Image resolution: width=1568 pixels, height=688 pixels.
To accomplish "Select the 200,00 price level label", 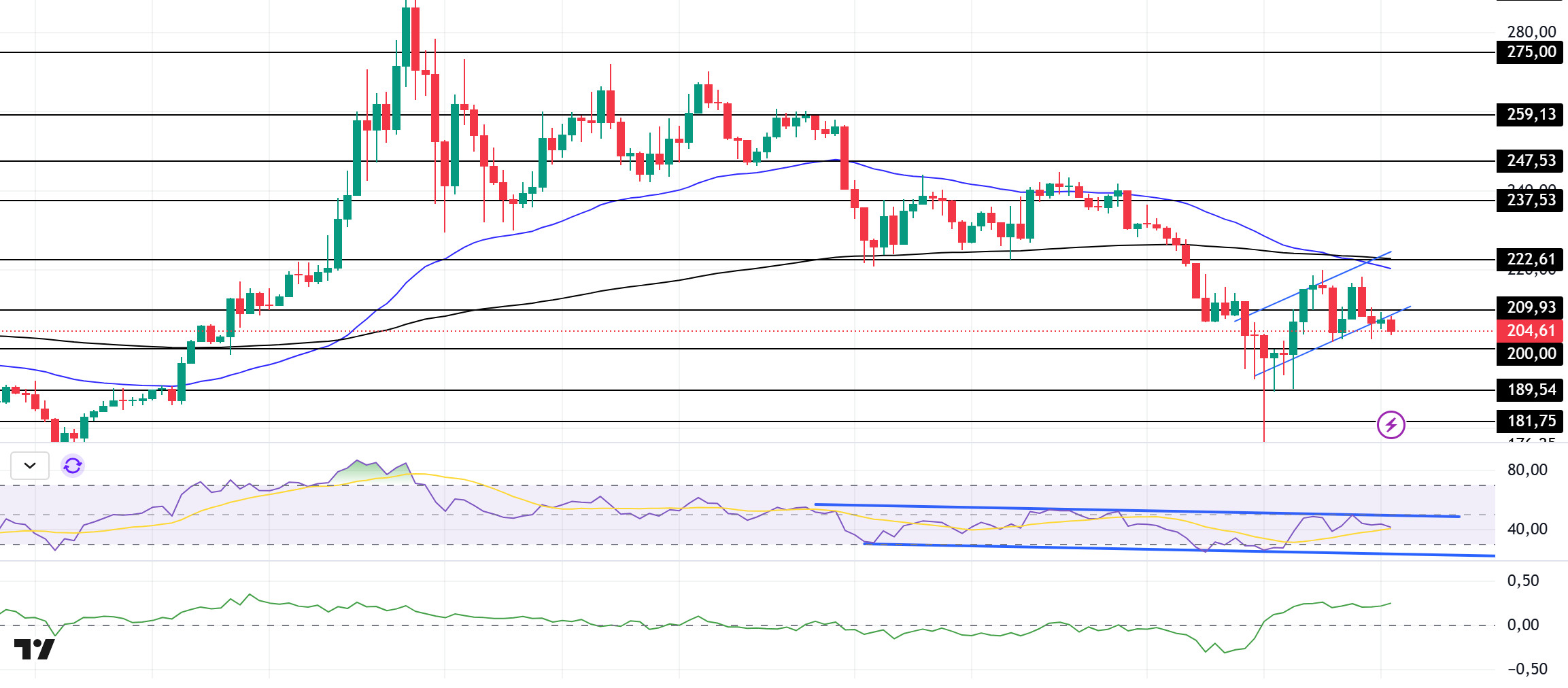I will 1530,354.
